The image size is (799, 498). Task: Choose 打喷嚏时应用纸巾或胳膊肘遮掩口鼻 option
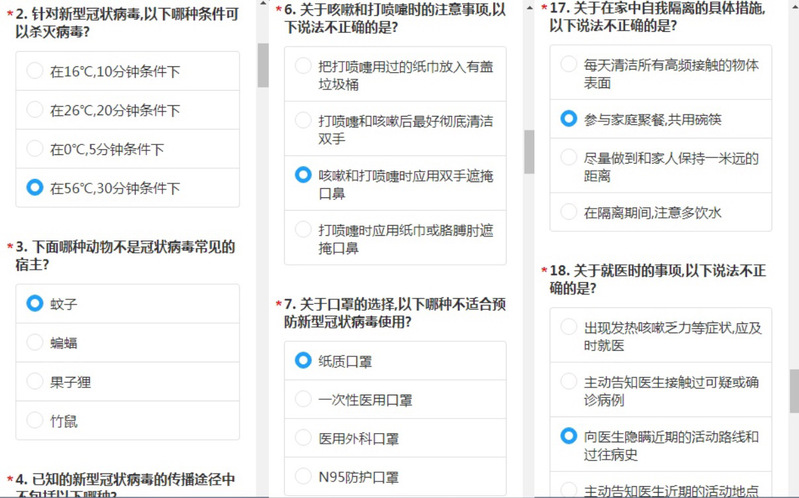303,229
